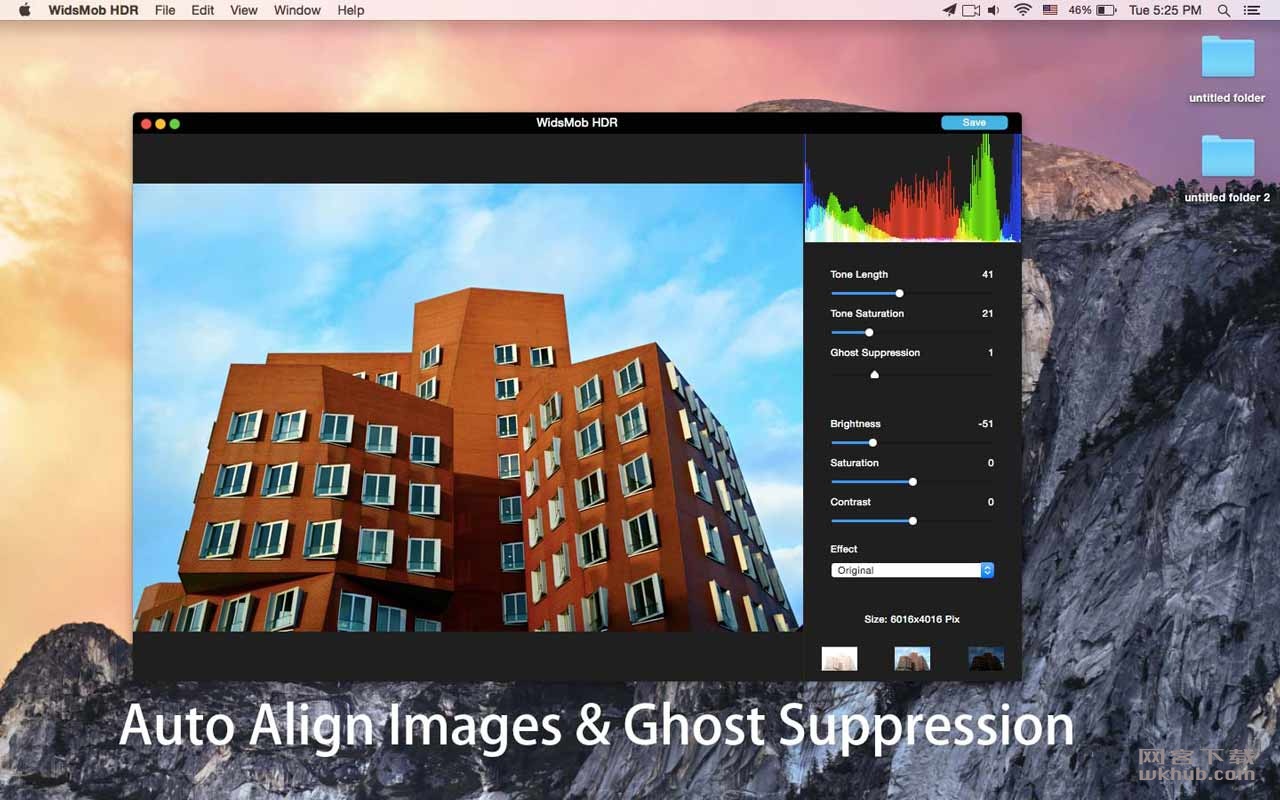The height and width of the screenshot is (800, 1280).
Task: Open the WidsMob HDR application menu
Action: coord(93,10)
